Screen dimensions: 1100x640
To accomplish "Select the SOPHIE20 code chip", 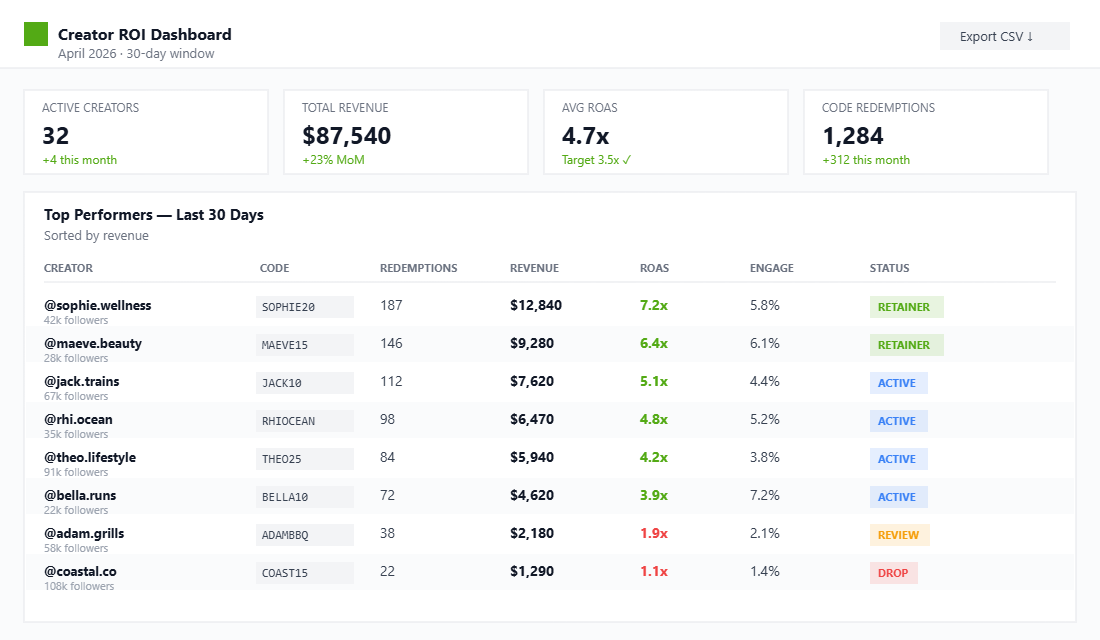I will (x=304, y=306).
